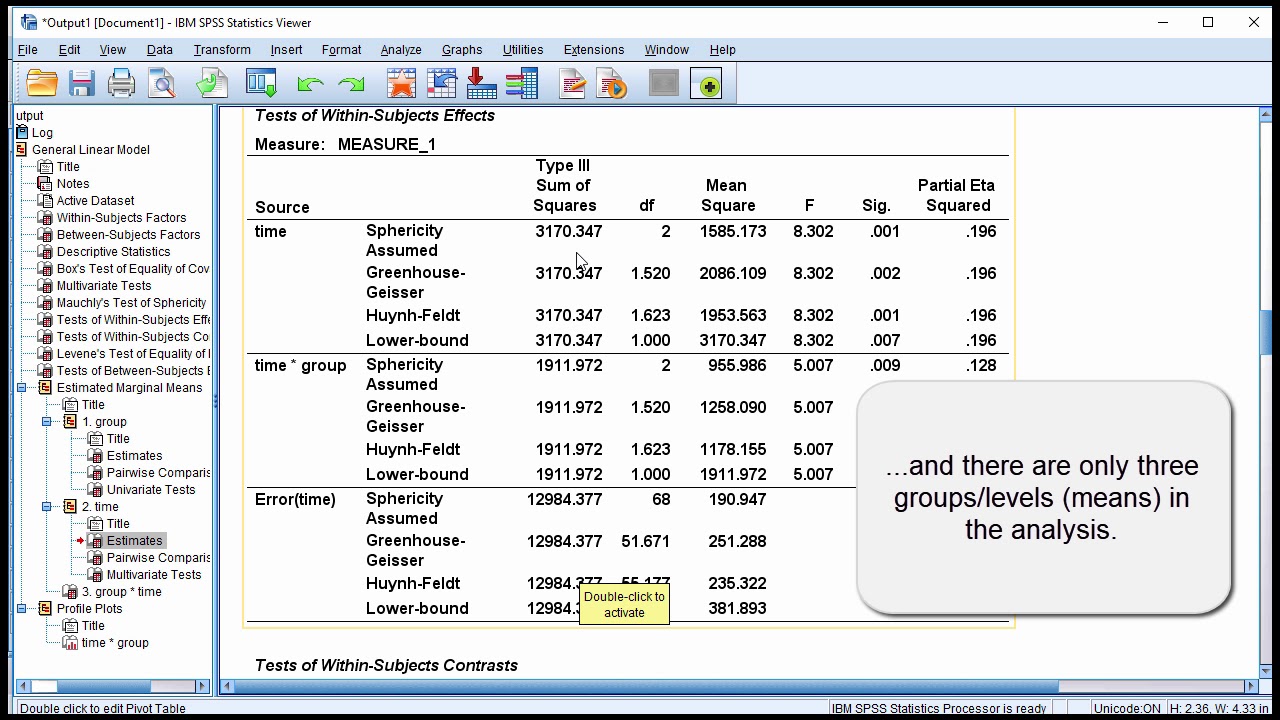This screenshot has width=1280, height=720.
Task: Click the viewer vertical scrollbar thumb
Action: 1267,332
